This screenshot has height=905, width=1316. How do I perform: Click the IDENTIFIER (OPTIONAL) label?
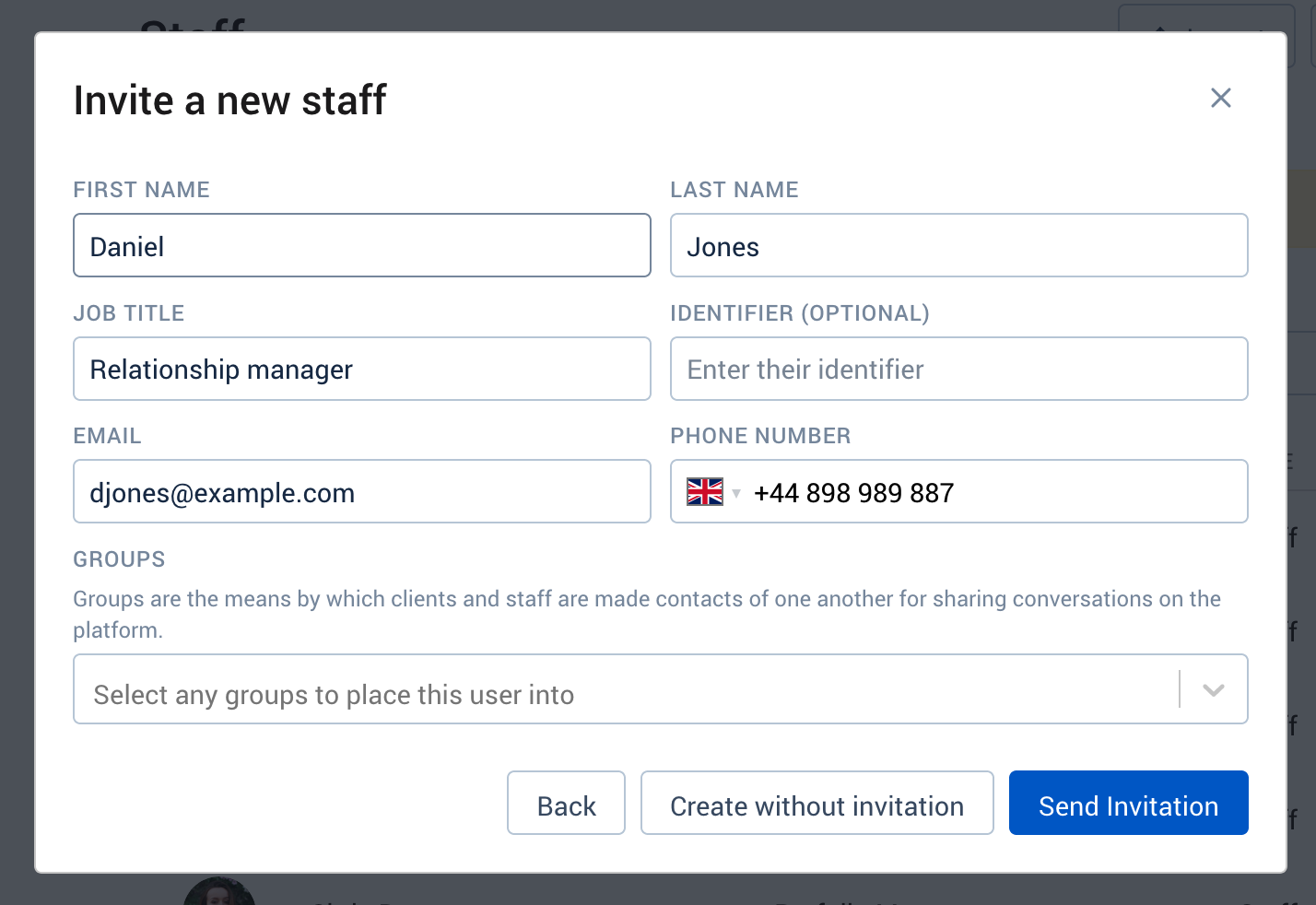[x=799, y=313]
